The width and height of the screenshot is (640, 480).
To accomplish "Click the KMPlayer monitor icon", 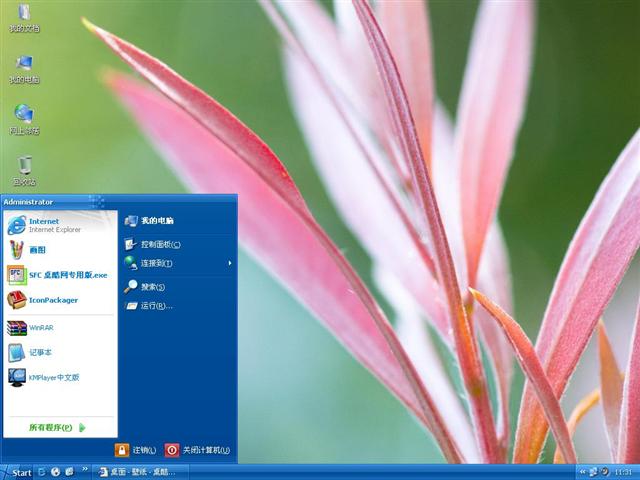I will click(x=17, y=378).
